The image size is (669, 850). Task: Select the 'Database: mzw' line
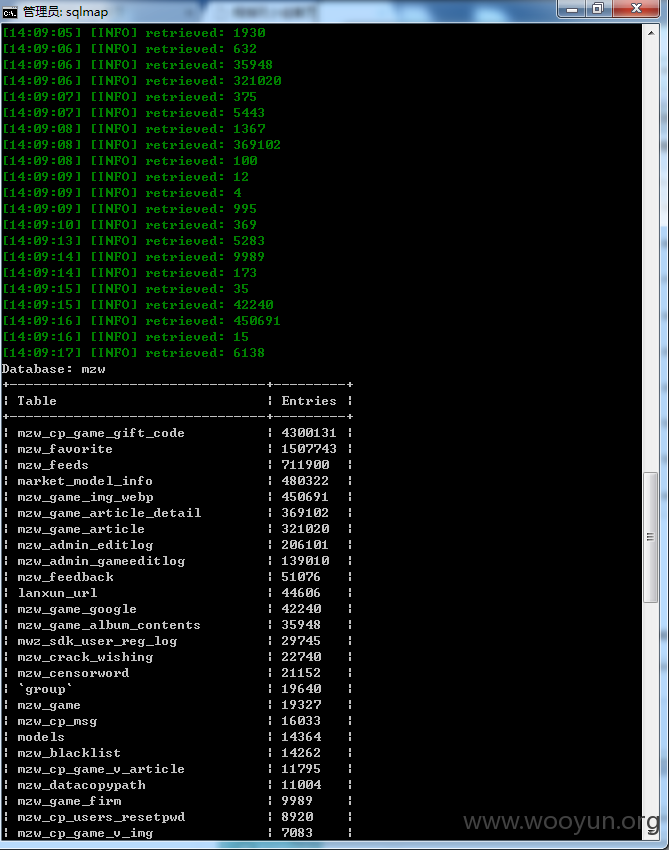54,369
